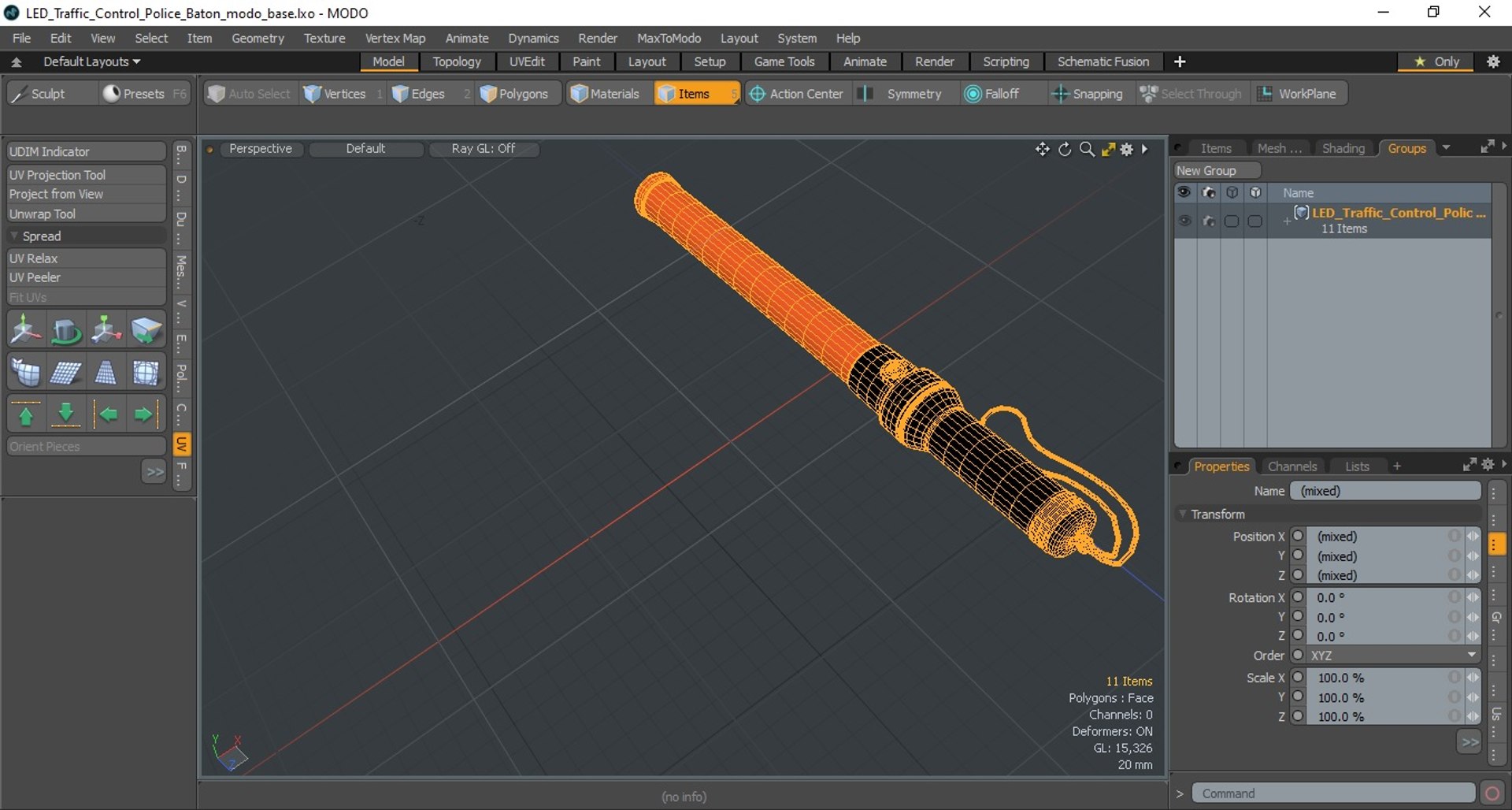Open the Shading tab in item panel
Viewport: 1512px width, 810px height.
coord(1343,148)
